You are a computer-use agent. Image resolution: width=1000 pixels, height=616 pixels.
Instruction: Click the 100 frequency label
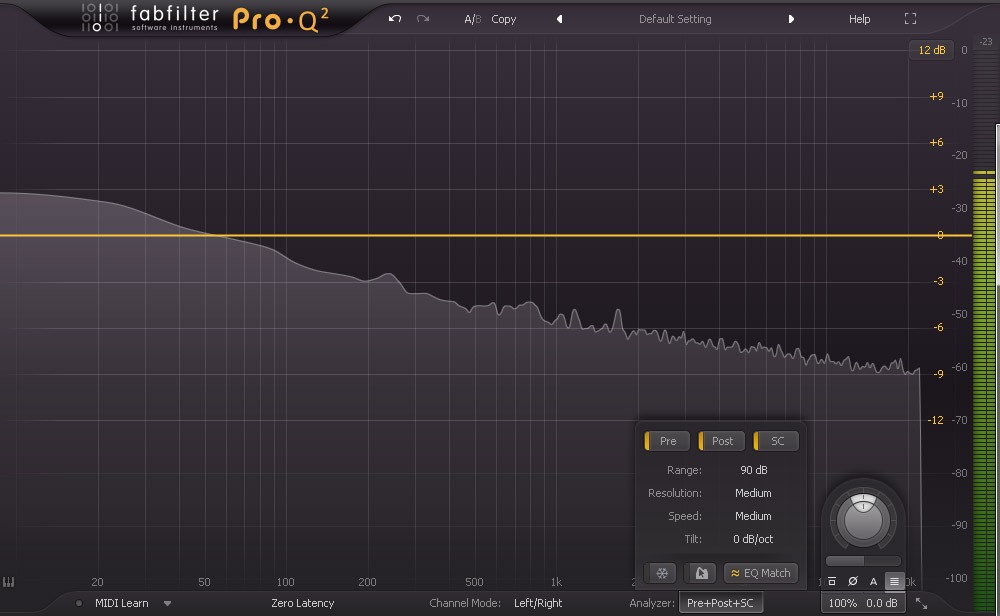pyautogui.click(x=285, y=582)
